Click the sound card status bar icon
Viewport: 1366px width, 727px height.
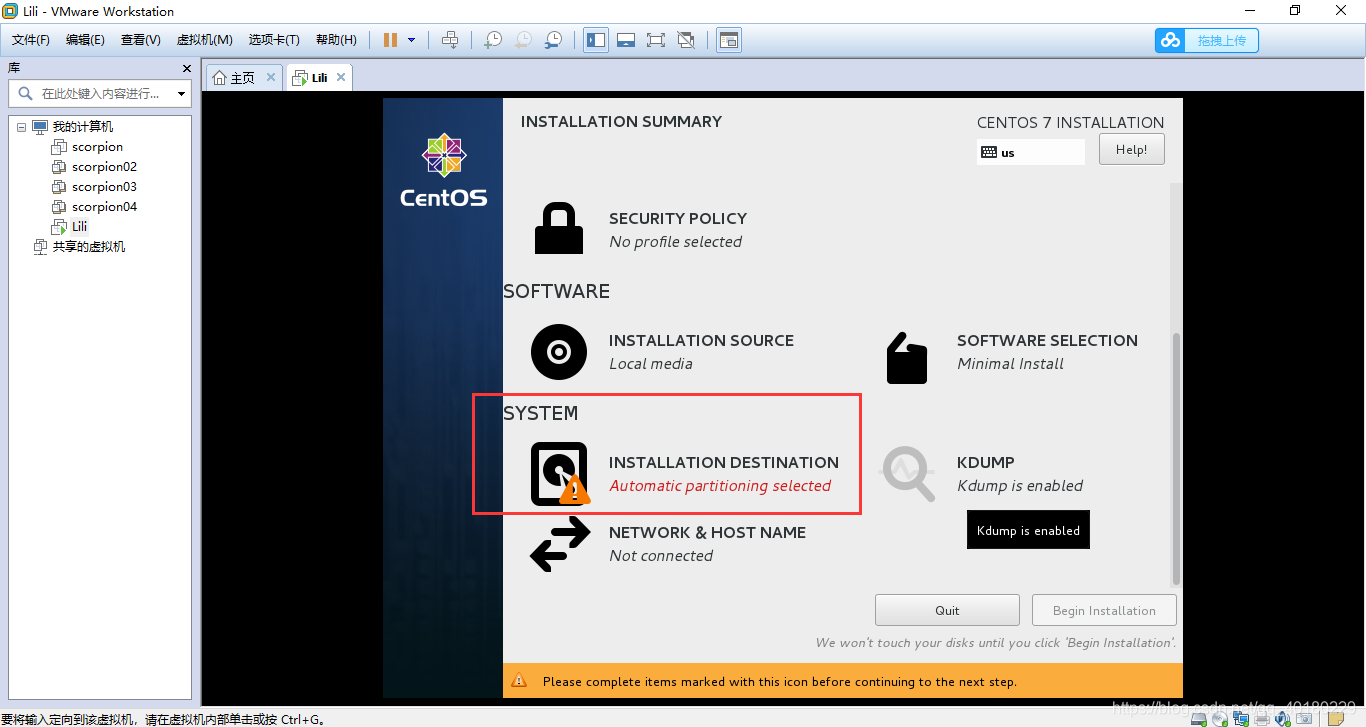(x=1282, y=718)
